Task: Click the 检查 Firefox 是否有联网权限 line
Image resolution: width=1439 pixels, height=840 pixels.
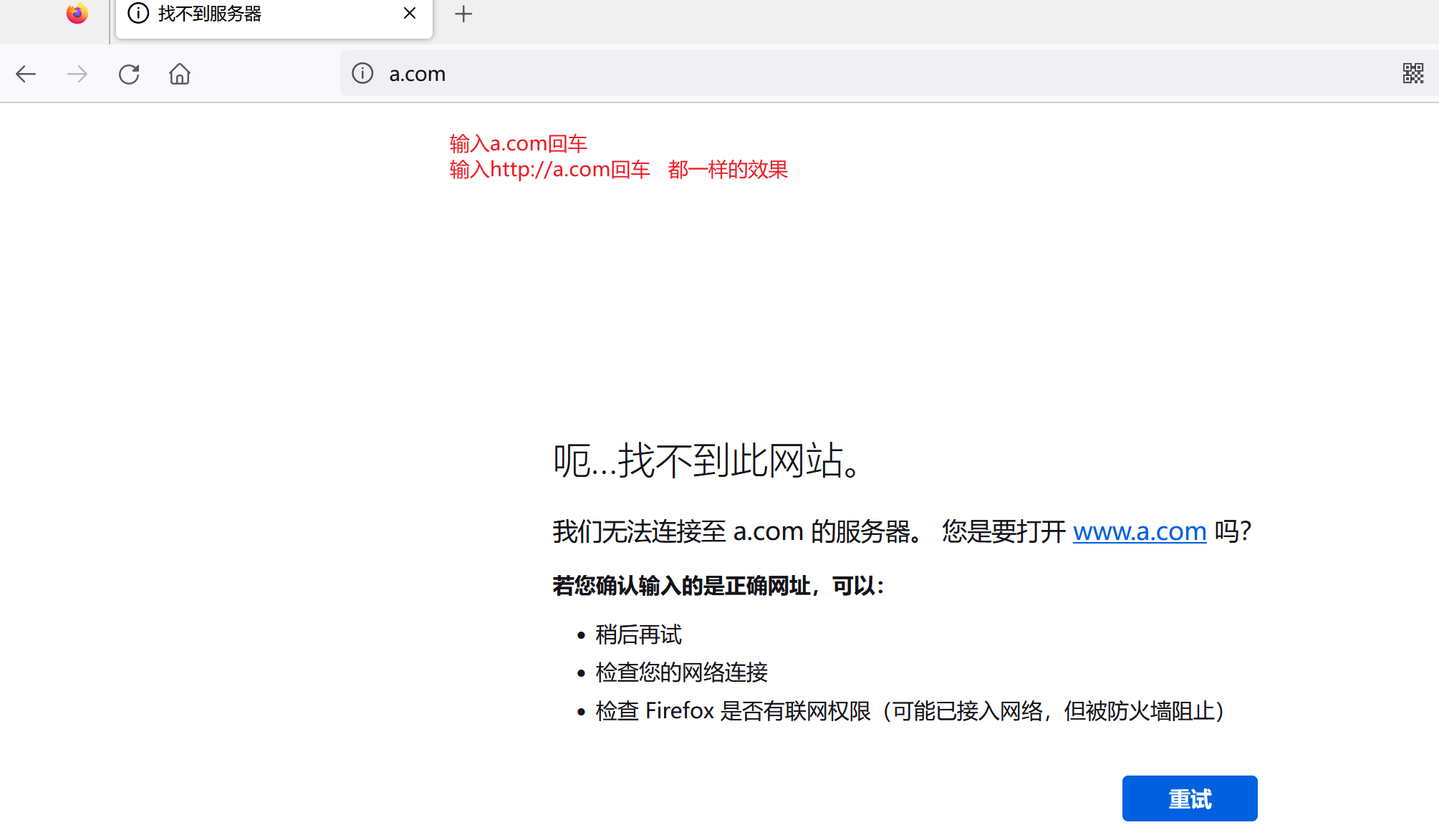Action: (910, 711)
